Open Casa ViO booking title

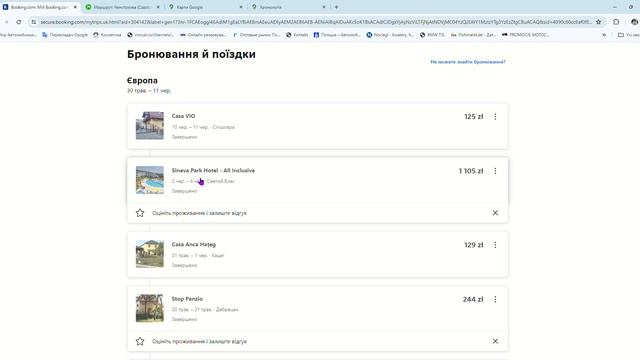pos(183,116)
